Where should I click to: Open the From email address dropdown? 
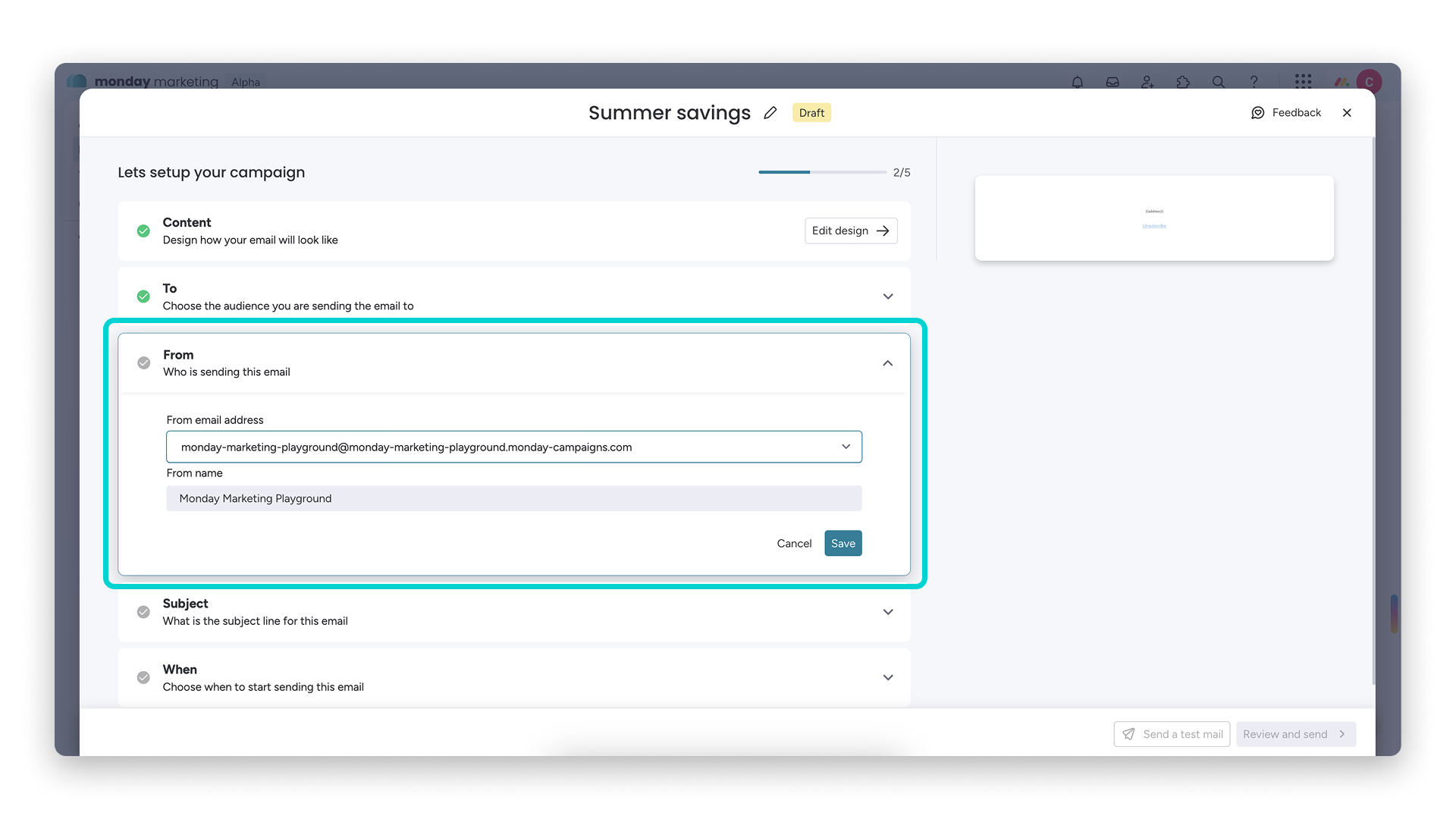[x=514, y=447]
